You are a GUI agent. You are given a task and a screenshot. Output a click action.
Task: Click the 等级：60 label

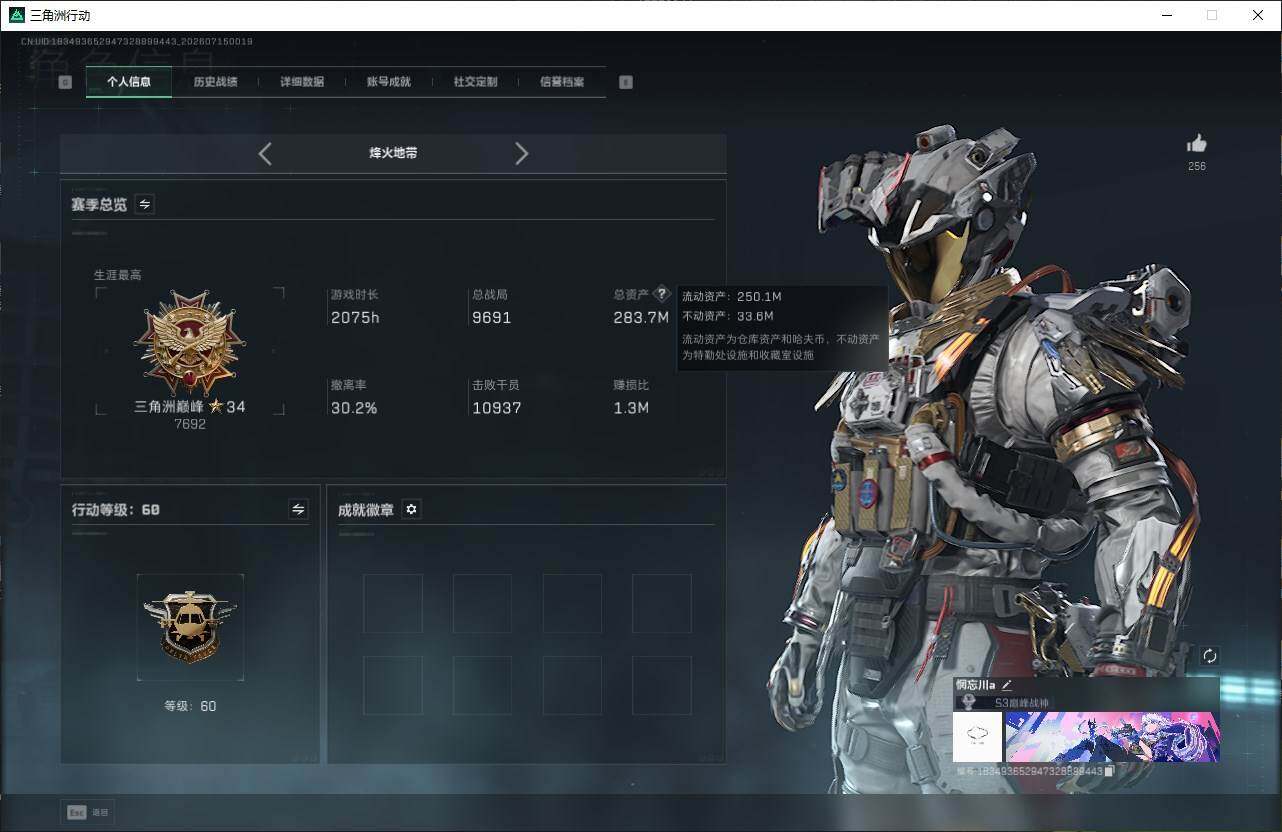[190, 706]
